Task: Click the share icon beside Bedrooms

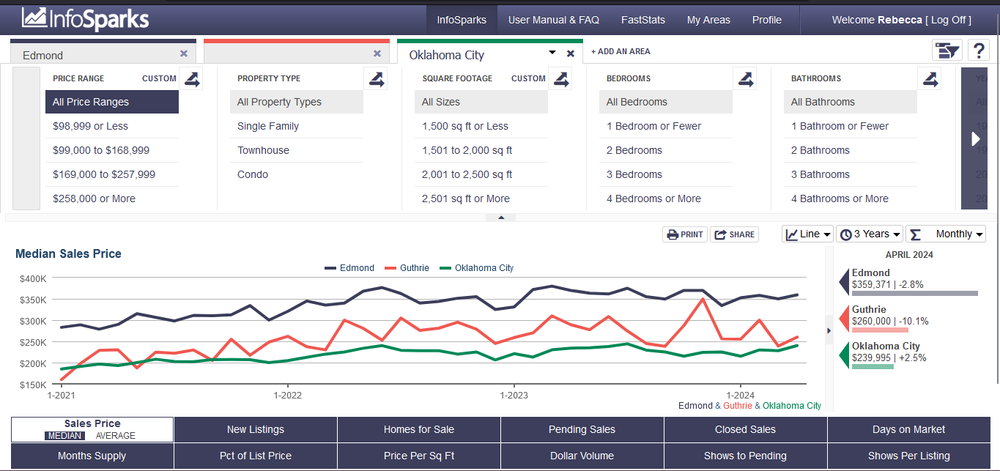Action: (745, 78)
